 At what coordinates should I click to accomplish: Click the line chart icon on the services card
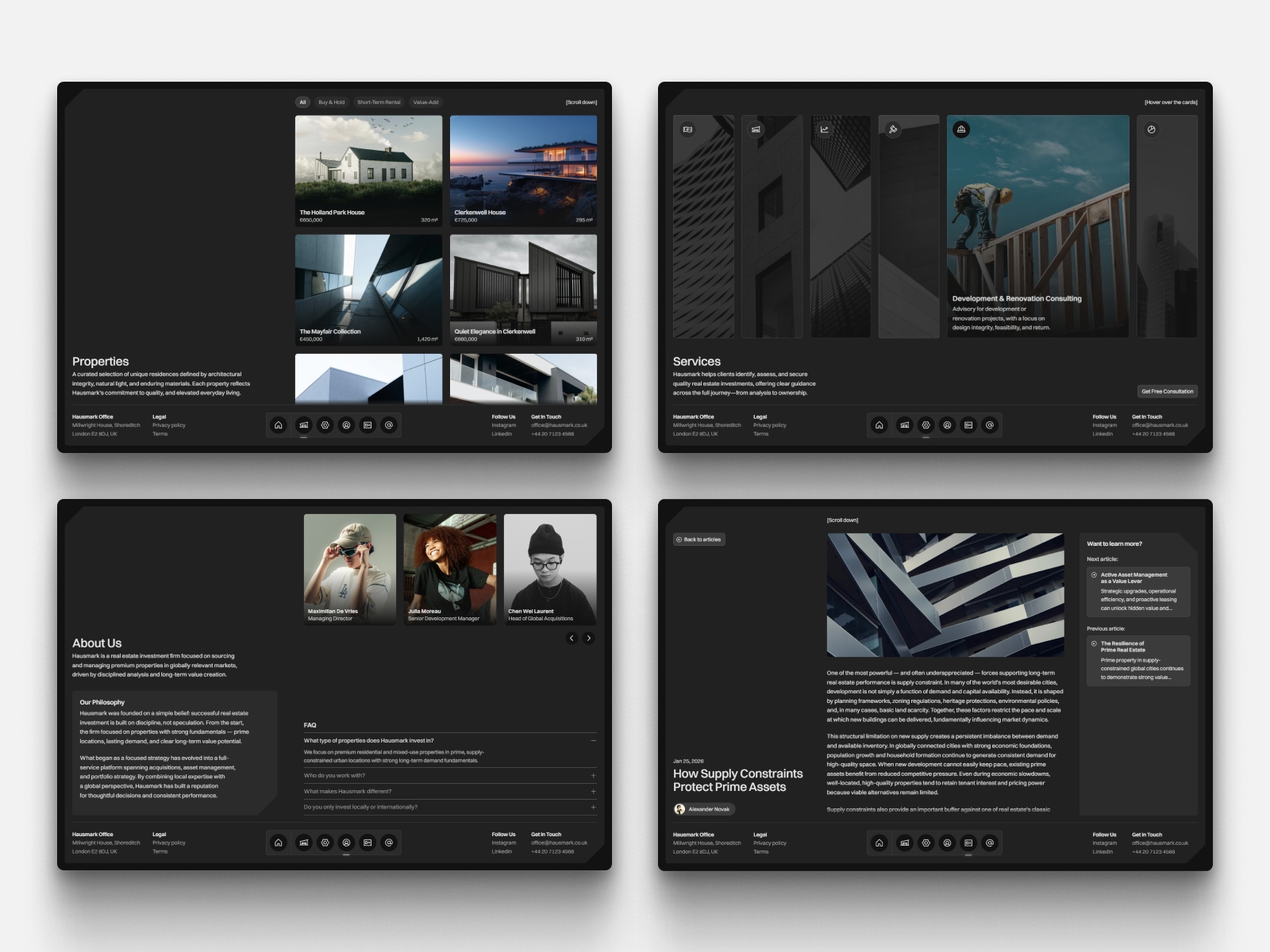coord(825,129)
